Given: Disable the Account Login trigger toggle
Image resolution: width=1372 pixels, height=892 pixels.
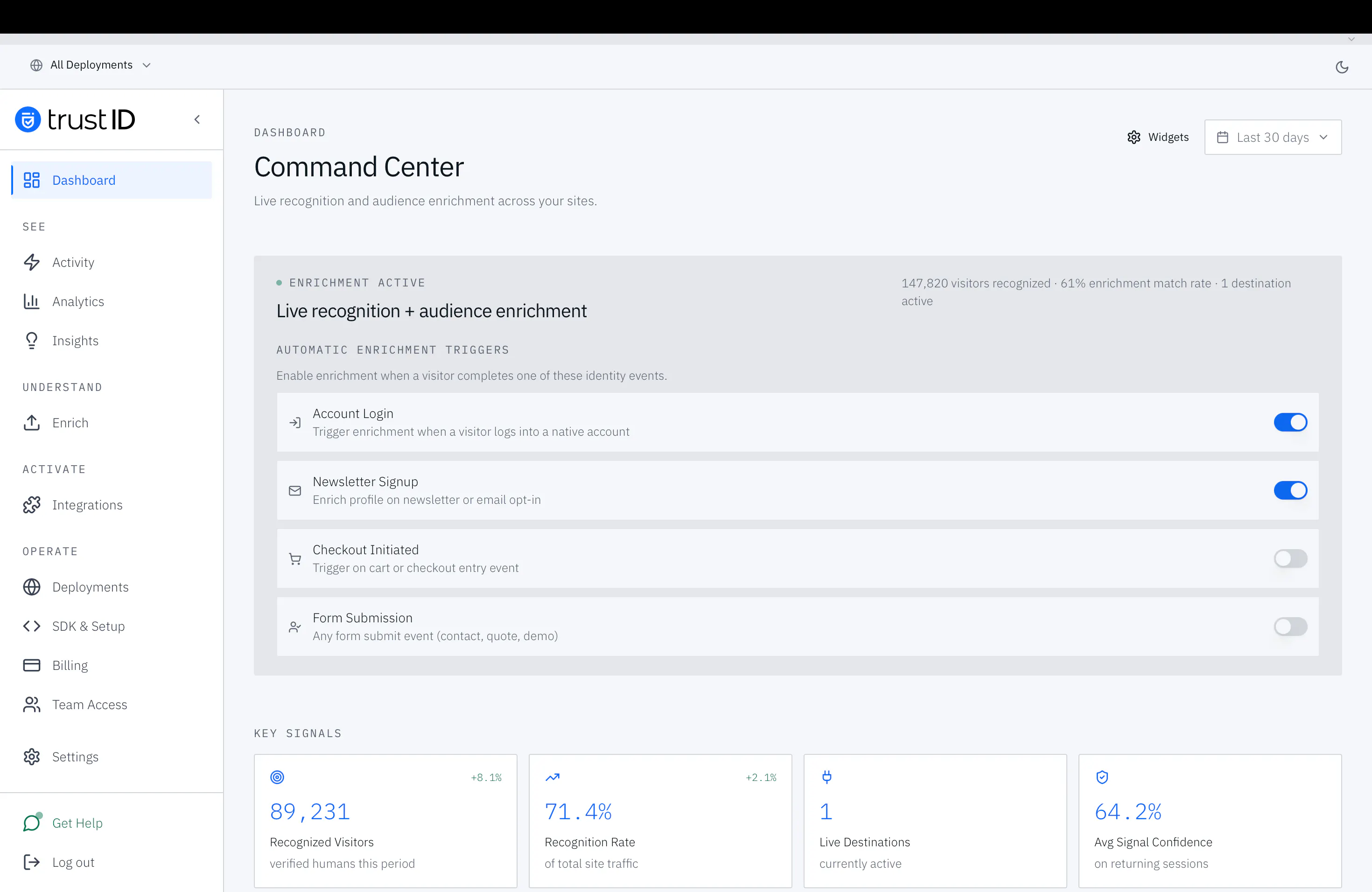Looking at the screenshot, I should pyautogui.click(x=1290, y=422).
